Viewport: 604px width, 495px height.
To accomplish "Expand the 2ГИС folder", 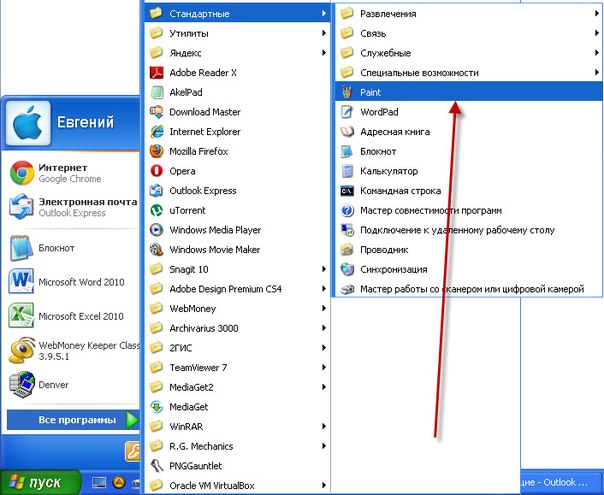I will tap(237, 347).
